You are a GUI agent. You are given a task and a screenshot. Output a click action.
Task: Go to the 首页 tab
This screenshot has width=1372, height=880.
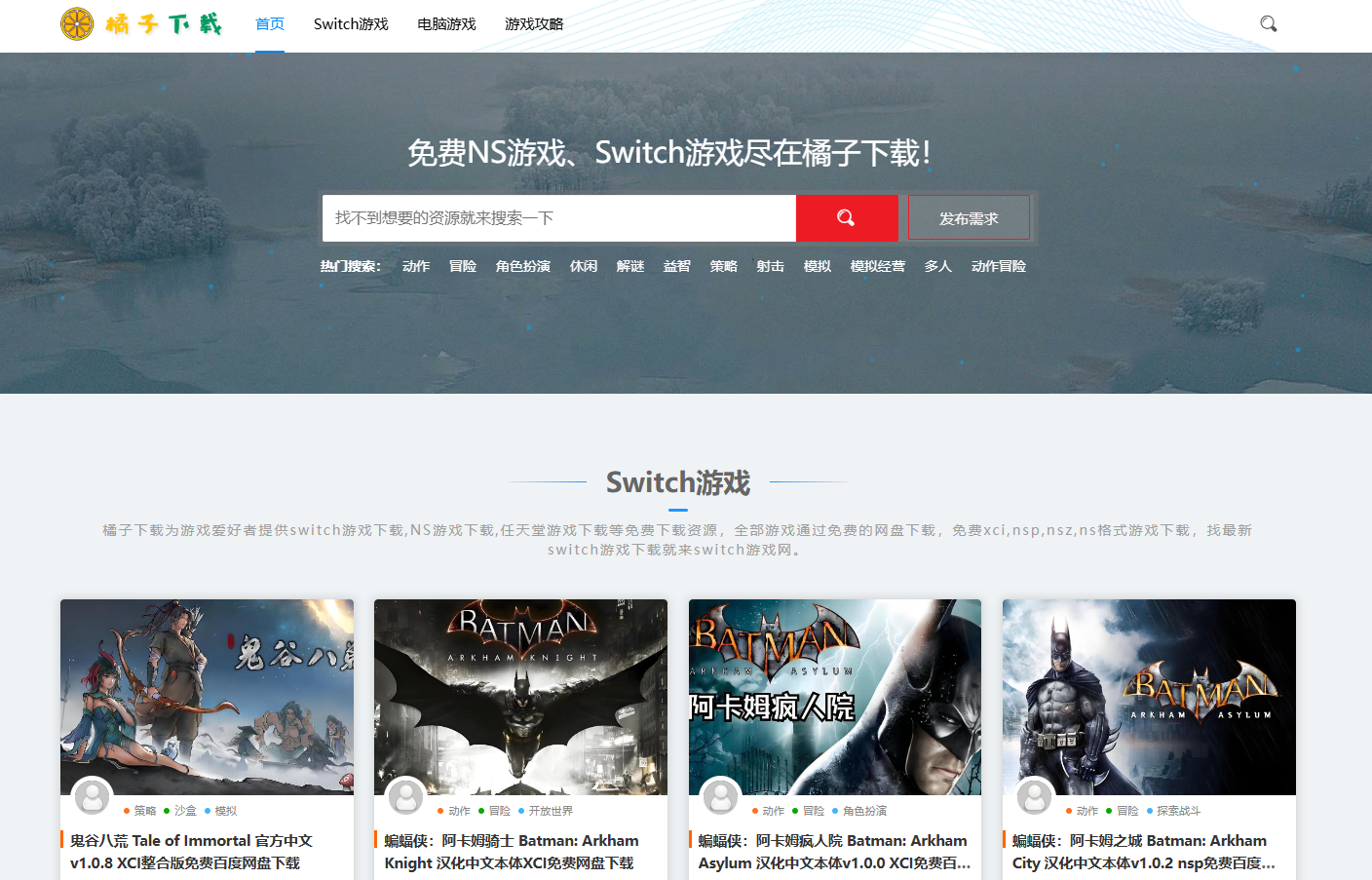click(270, 24)
